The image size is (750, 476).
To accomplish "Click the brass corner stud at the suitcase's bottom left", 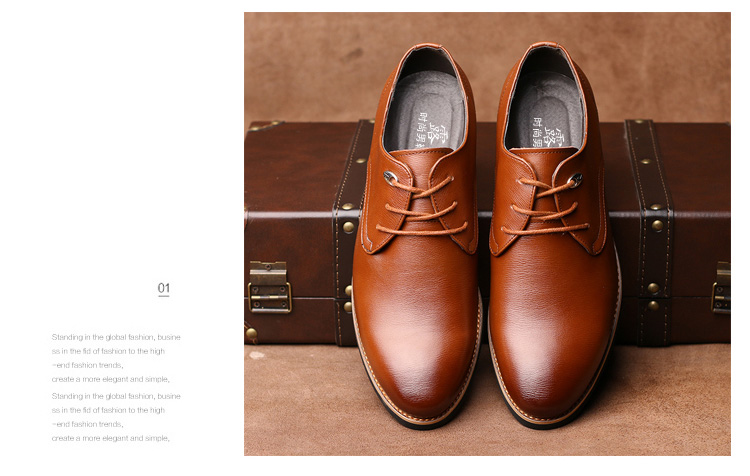I will (x=251, y=333).
